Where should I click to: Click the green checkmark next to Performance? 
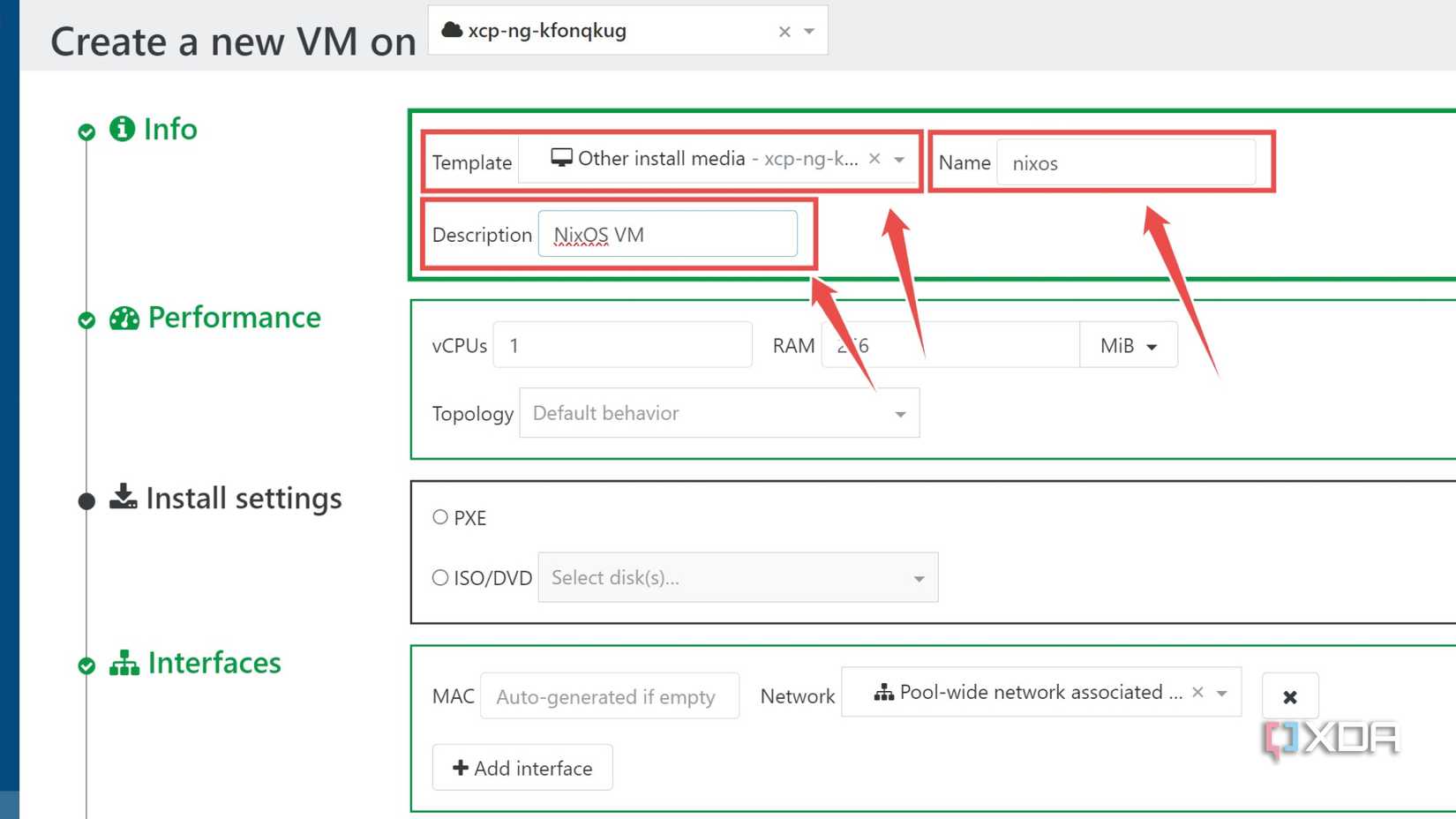86,319
